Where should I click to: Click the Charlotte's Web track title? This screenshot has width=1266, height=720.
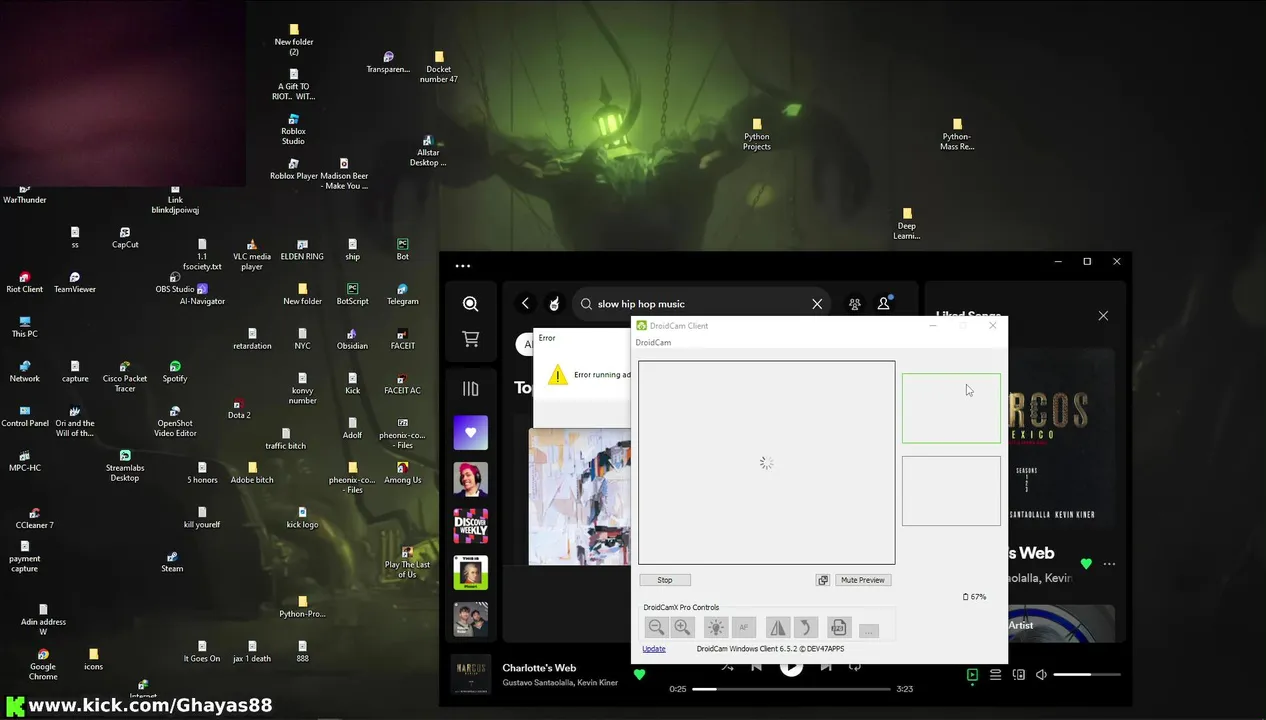pos(539,668)
